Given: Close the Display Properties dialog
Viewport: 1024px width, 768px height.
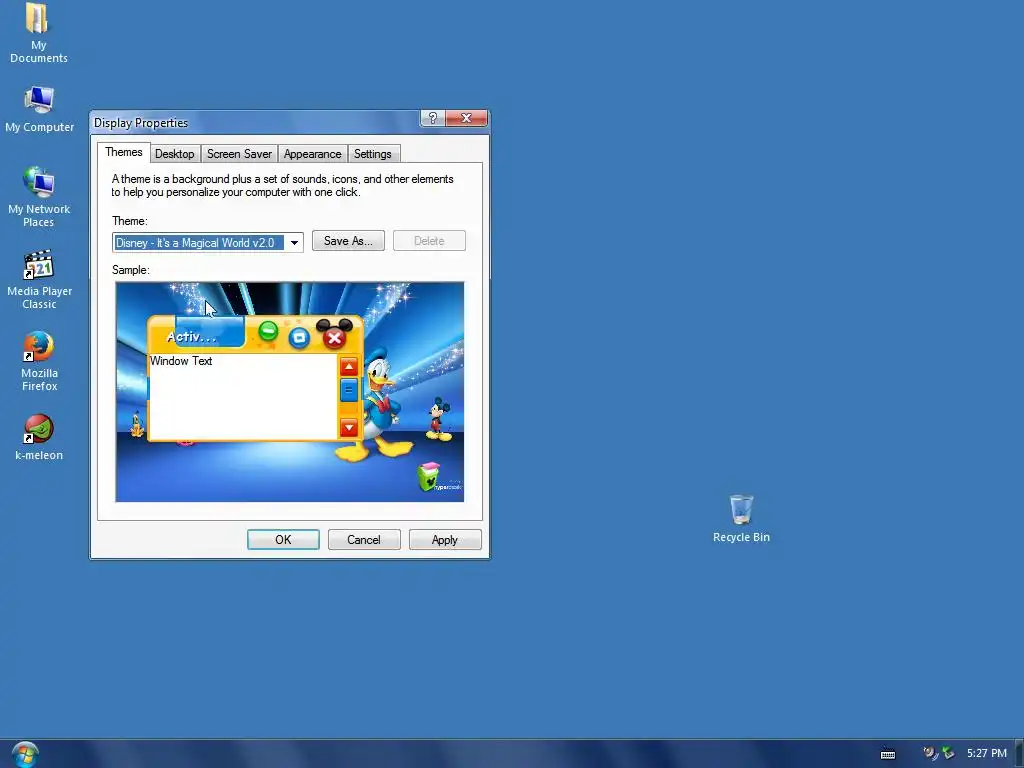Looking at the screenshot, I should (466, 118).
